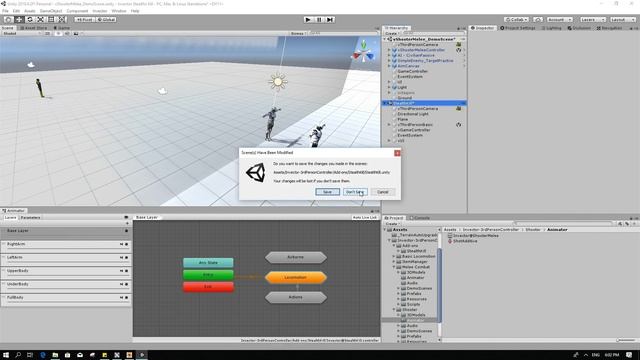Screen dimensions: 640x360
Task: Open the Edit menu
Action: tap(16, 11)
